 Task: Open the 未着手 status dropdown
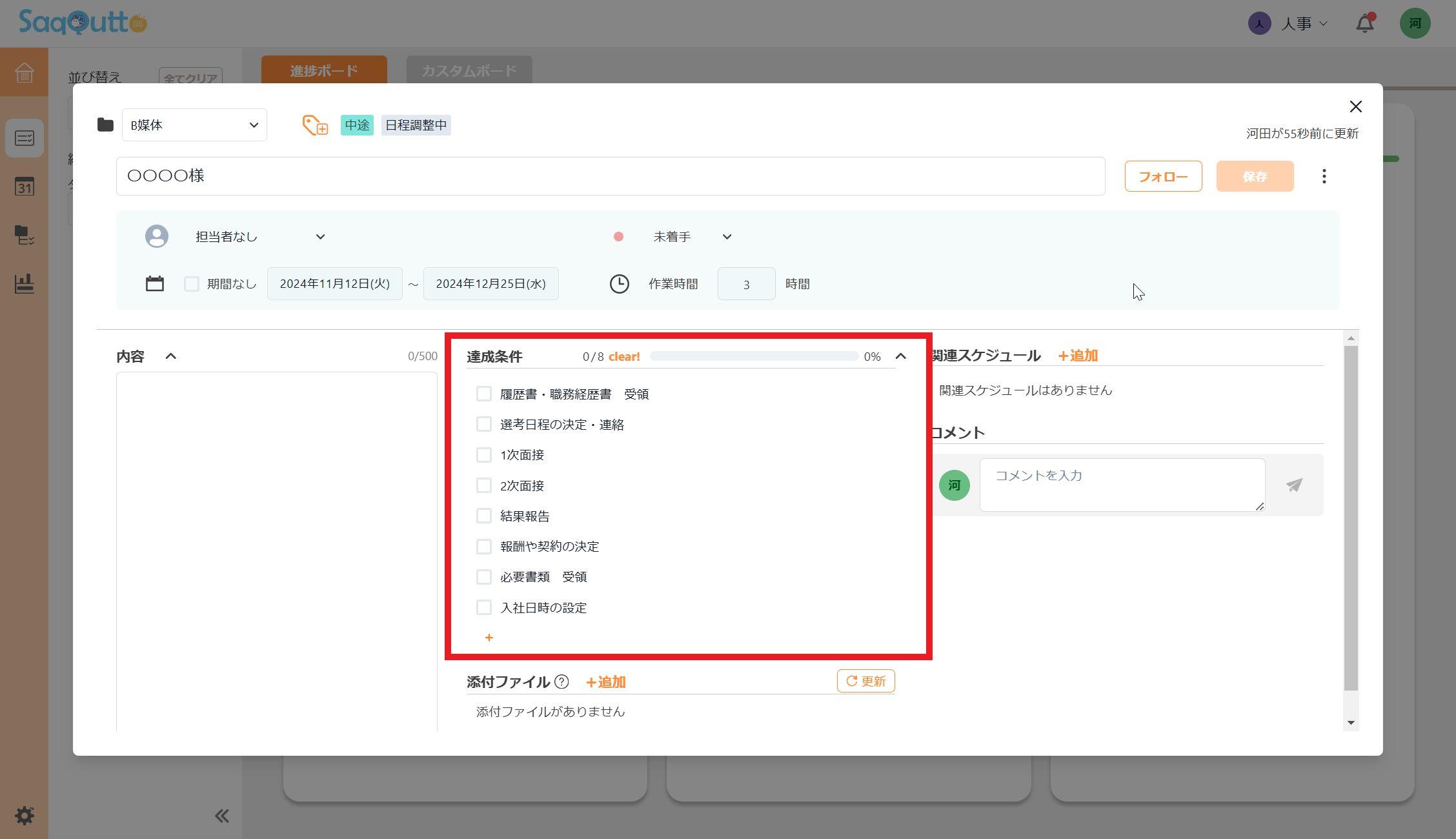pos(691,236)
